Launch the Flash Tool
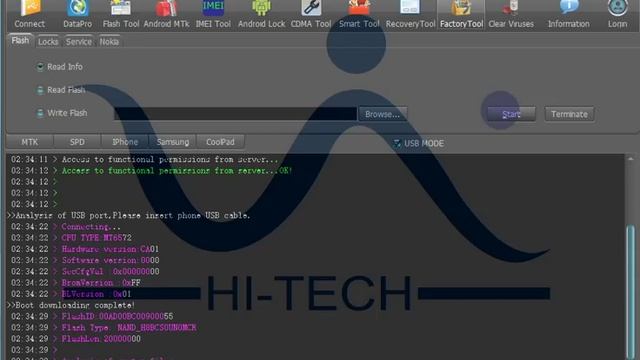 point(121,14)
